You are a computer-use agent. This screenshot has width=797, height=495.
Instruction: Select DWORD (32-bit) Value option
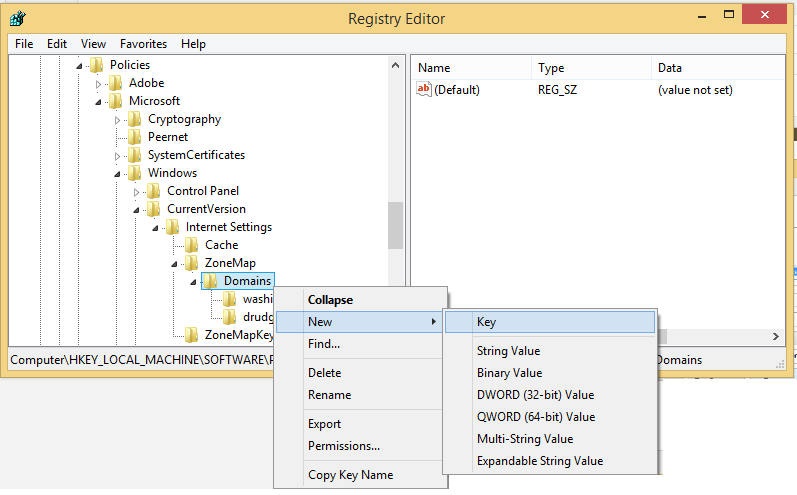(x=535, y=395)
